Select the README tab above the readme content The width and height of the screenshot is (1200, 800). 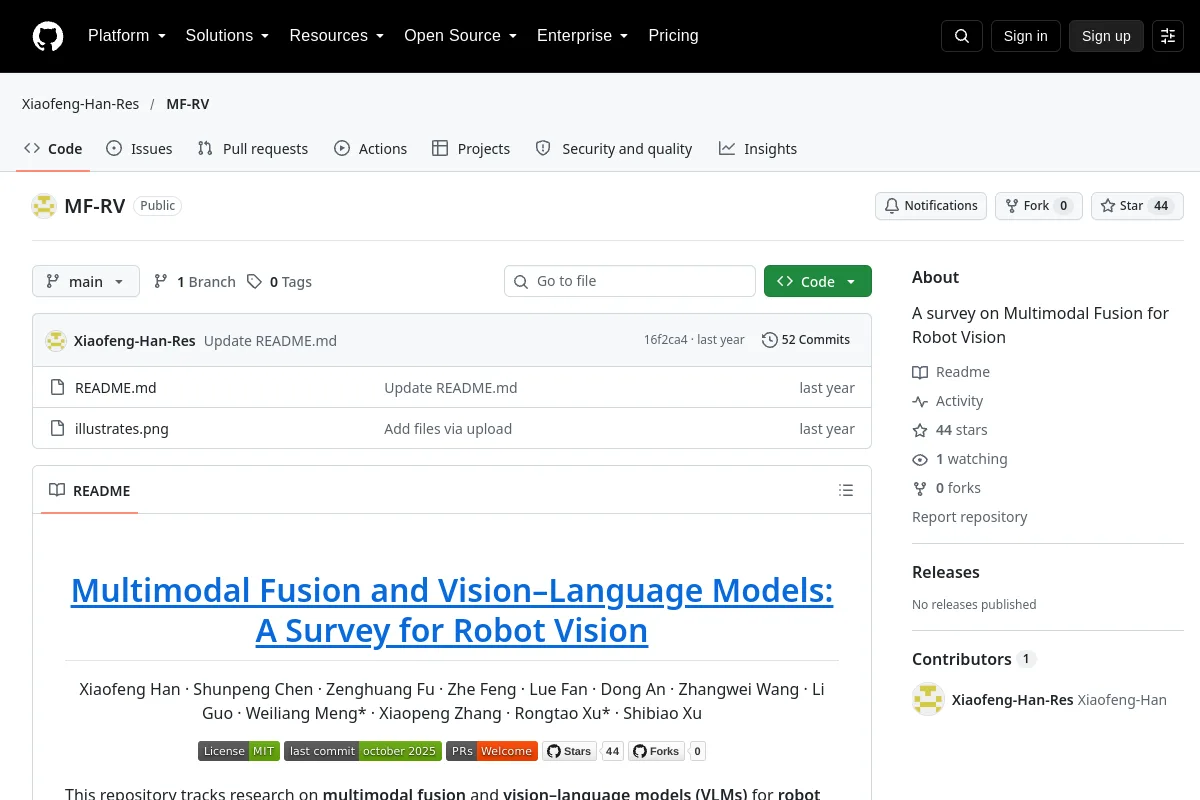pos(90,490)
